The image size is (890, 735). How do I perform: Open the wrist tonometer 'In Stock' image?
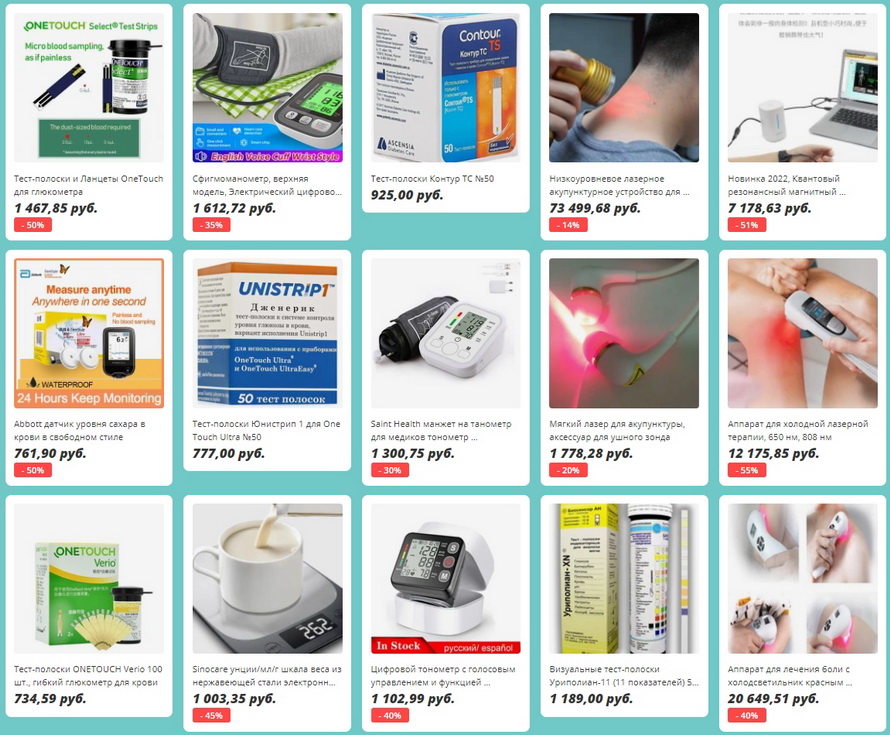[x=446, y=578]
